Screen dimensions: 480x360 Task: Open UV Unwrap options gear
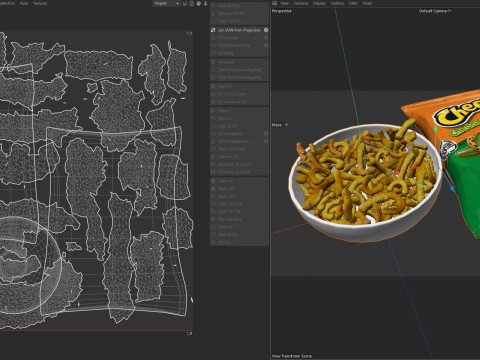click(x=266, y=38)
